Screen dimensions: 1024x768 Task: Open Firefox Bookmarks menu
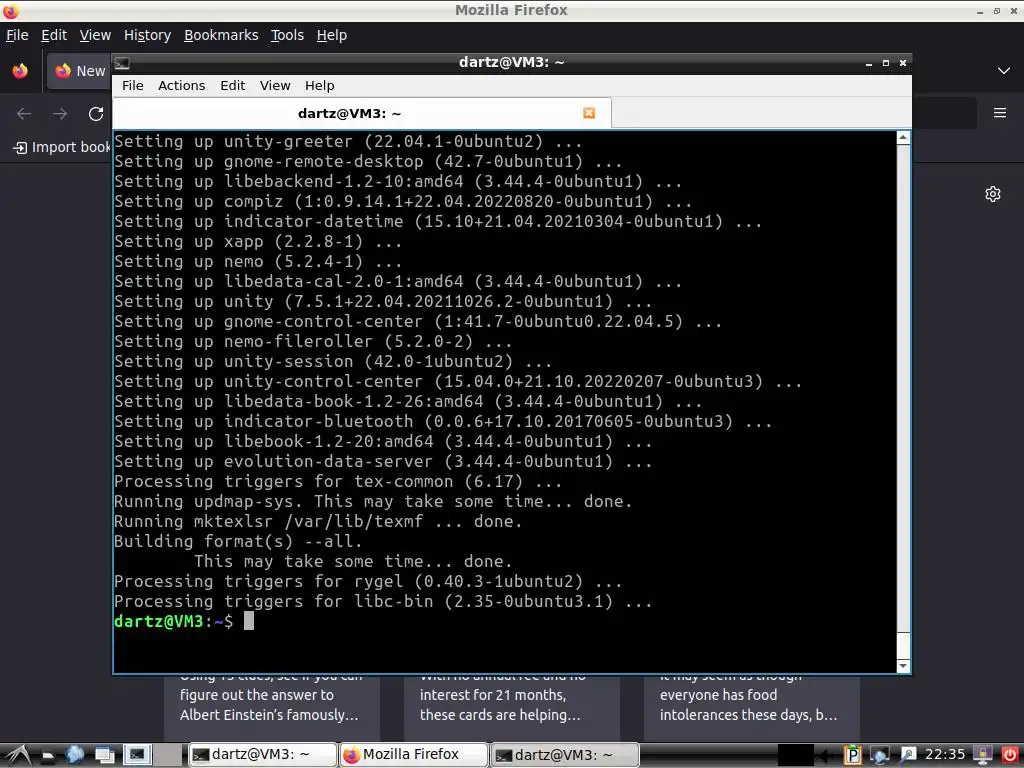[221, 35]
